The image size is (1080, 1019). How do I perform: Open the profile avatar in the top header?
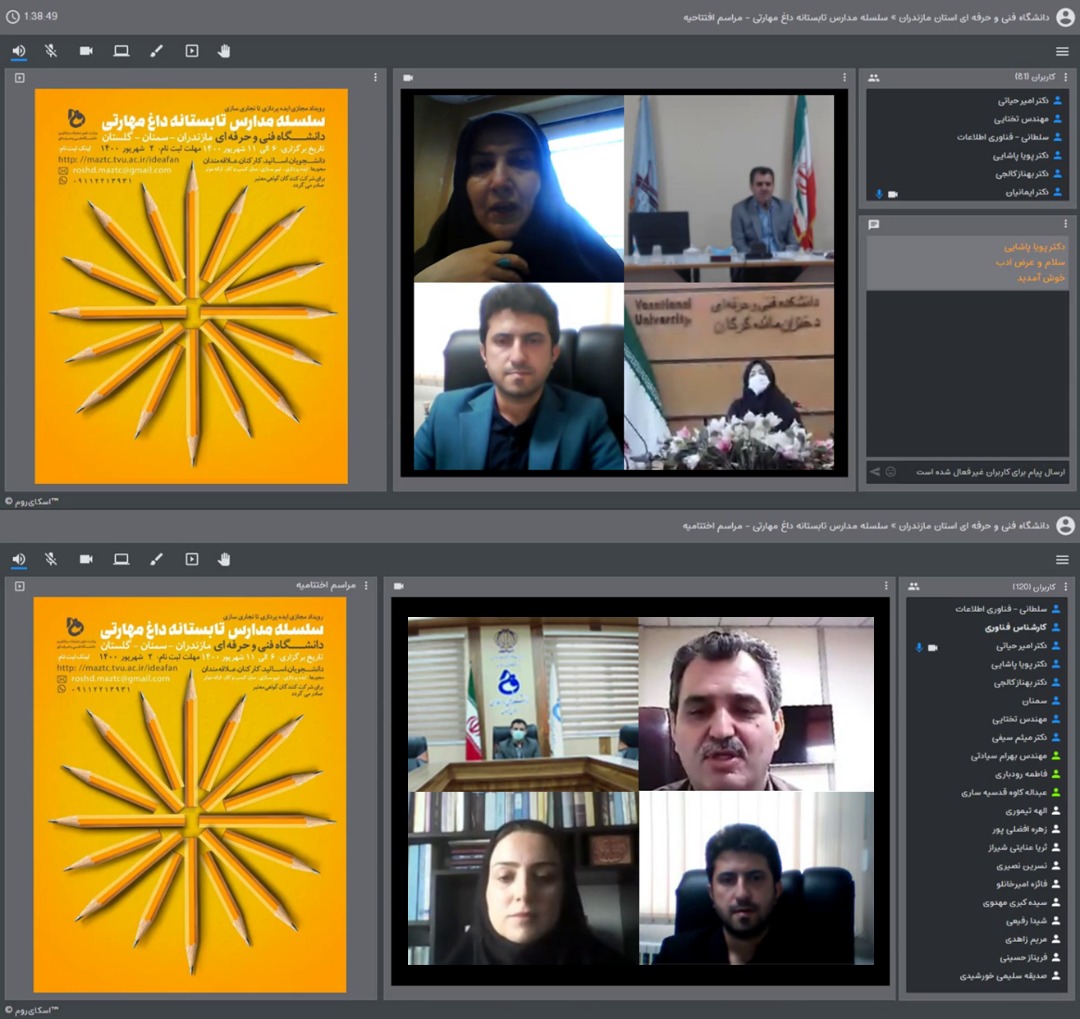click(x=1065, y=17)
